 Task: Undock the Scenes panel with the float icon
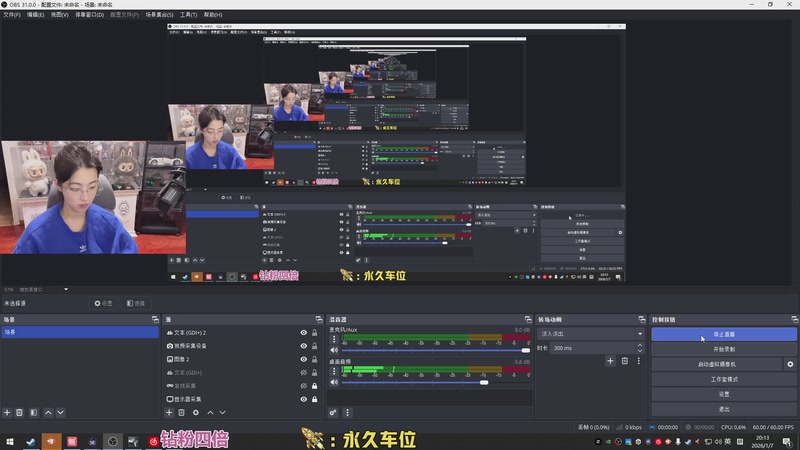(x=155, y=319)
